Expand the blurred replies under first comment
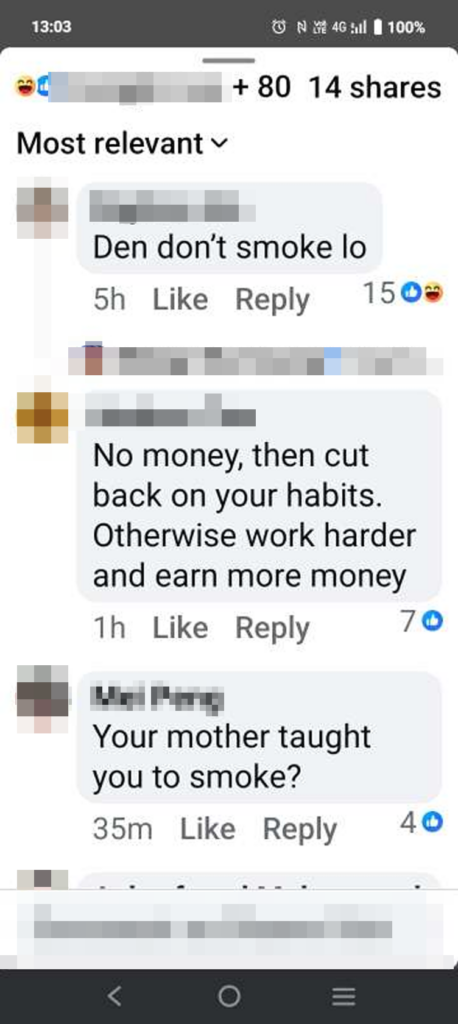This screenshot has width=458, height=1024. click(255, 361)
